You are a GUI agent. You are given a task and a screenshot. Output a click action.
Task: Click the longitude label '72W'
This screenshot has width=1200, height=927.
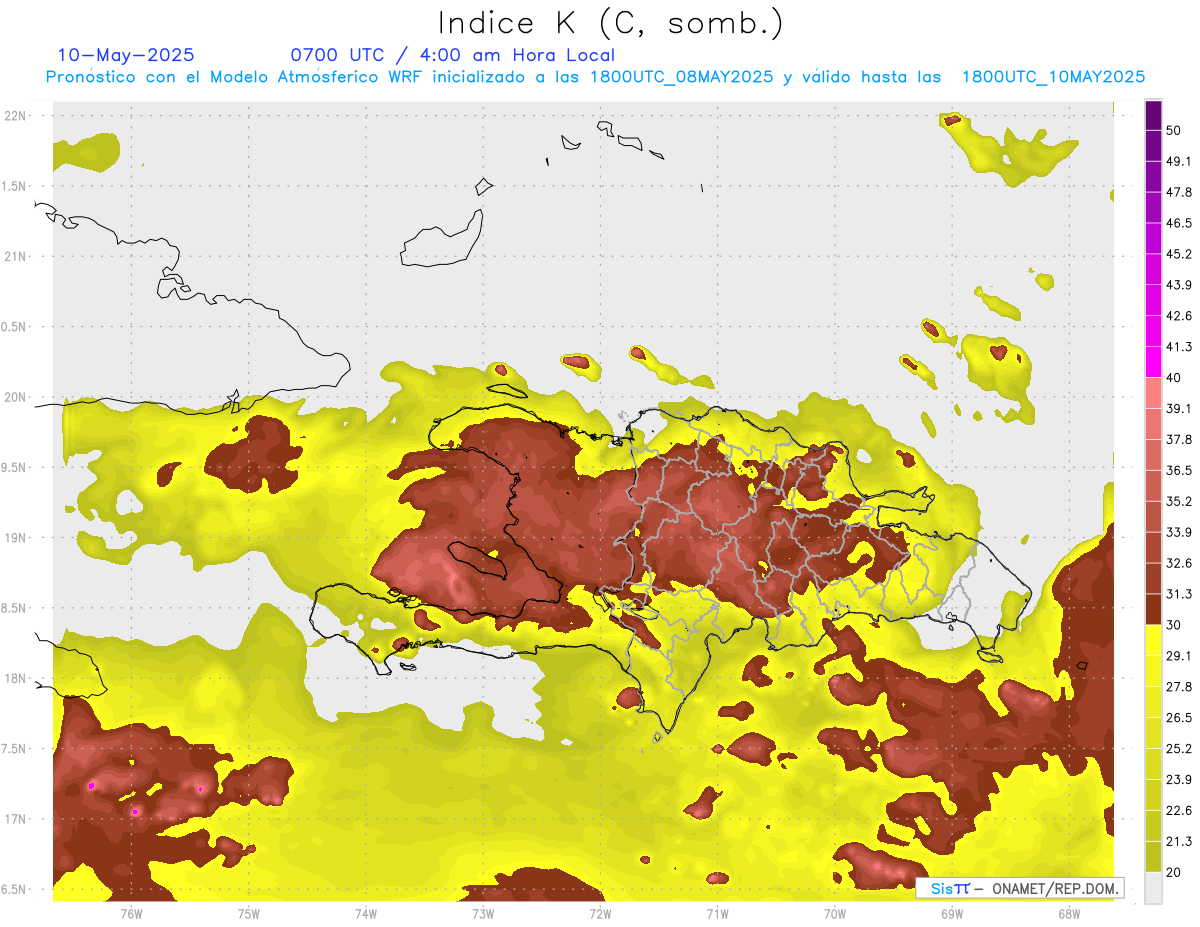click(600, 913)
